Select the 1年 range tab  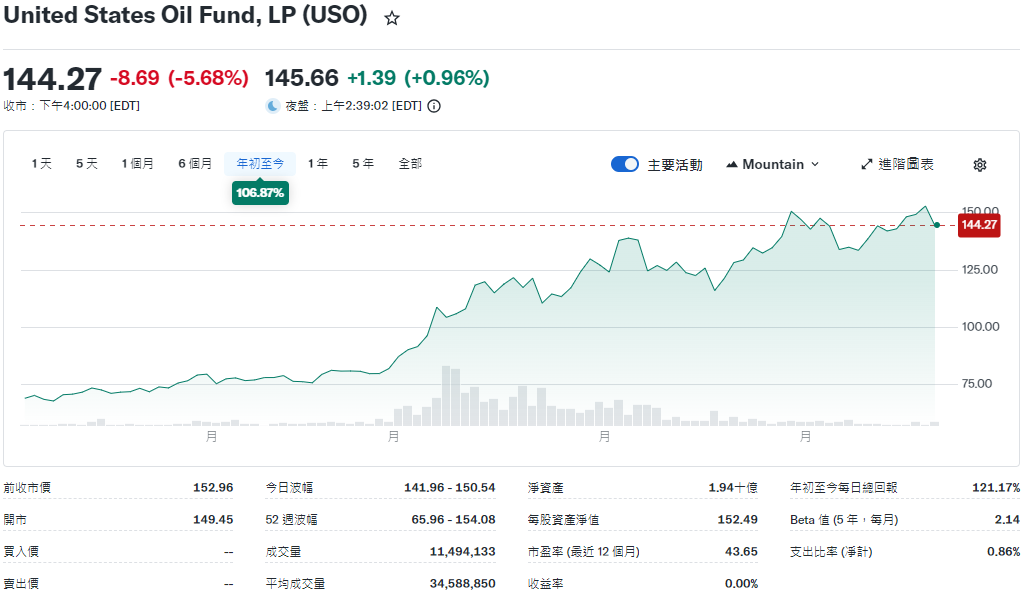[318, 163]
